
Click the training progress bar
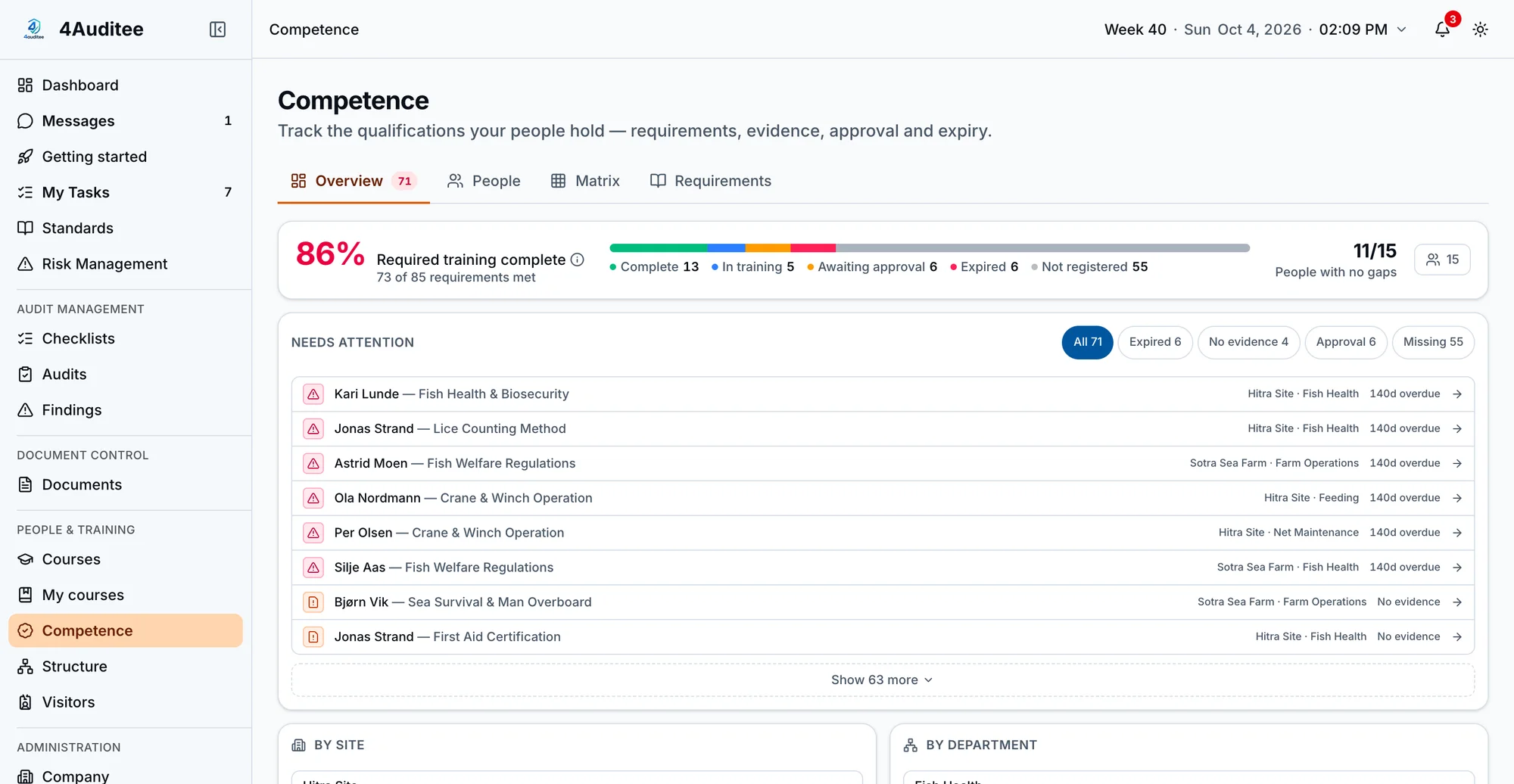click(x=930, y=247)
